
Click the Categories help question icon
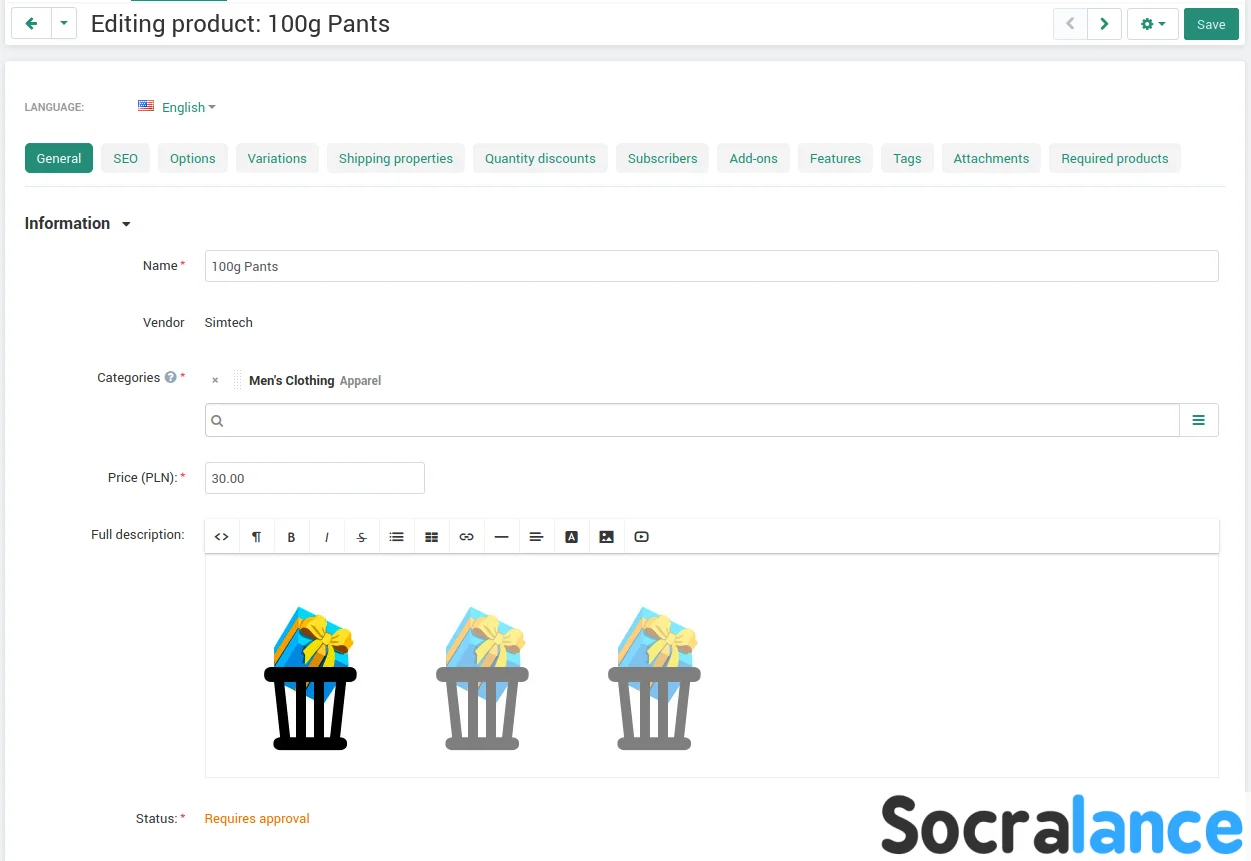pyautogui.click(x=170, y=378)
